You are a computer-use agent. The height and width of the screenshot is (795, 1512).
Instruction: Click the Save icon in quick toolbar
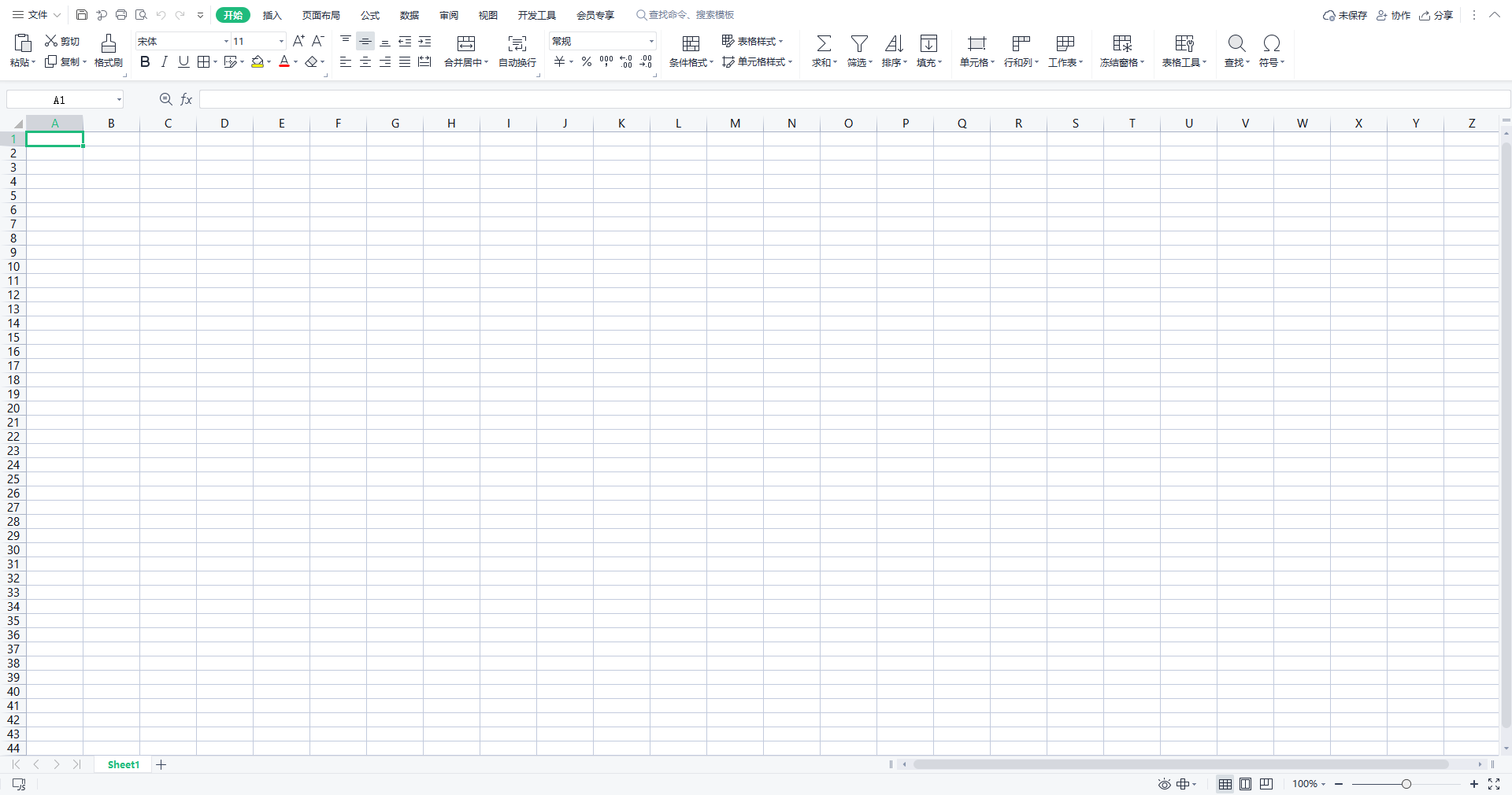(82, 15)
